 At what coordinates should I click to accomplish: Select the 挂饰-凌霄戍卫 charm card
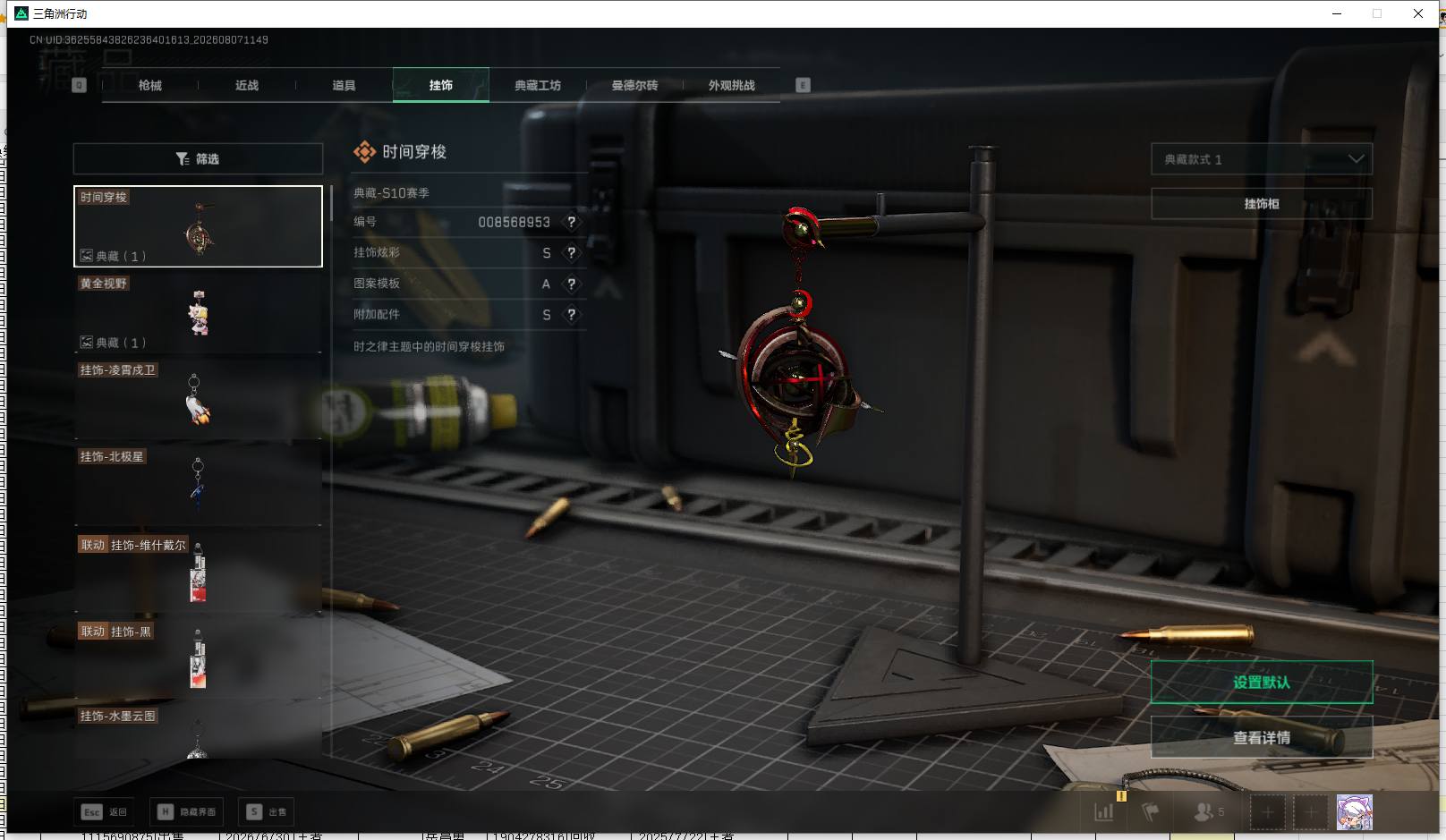click(x=198, y=399)
